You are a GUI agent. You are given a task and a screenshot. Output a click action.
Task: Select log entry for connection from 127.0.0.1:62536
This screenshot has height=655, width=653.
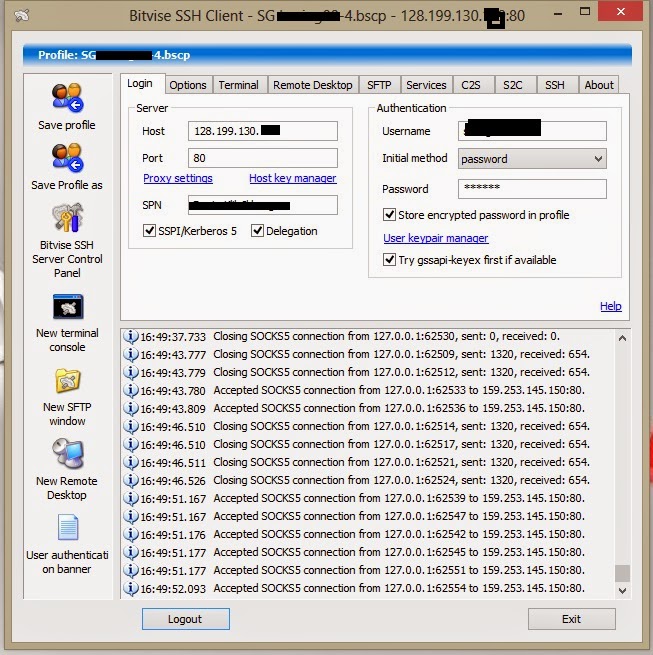click(x=356, y=408)
